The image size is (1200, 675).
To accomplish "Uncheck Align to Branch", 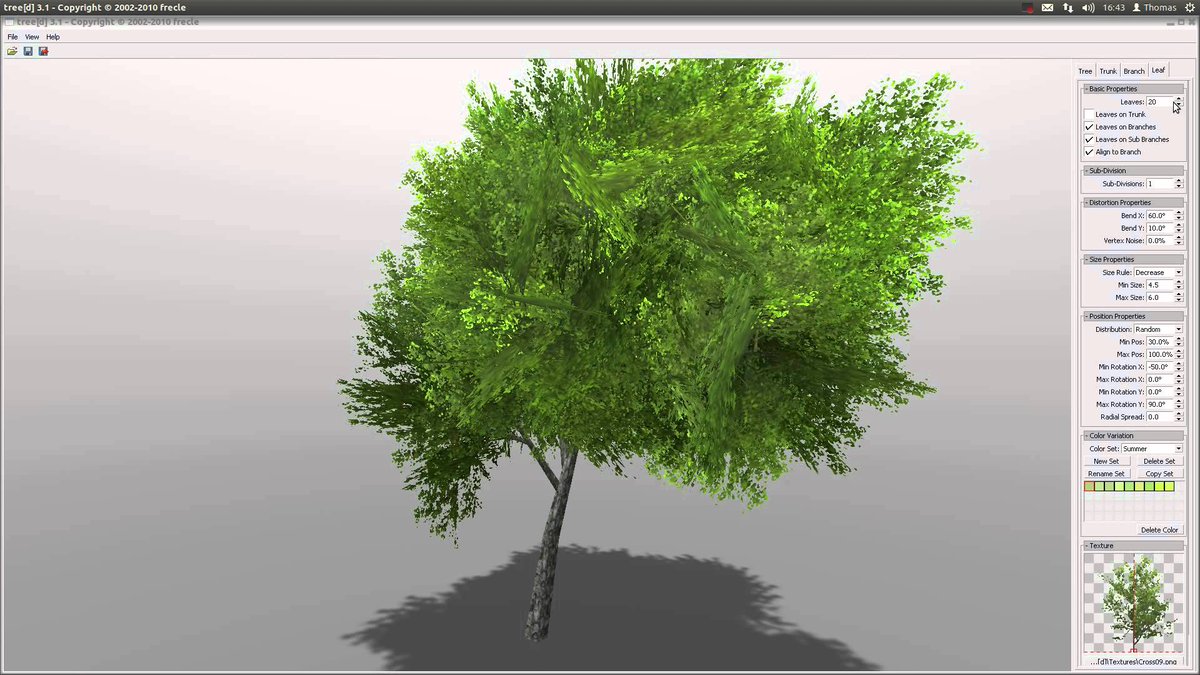I will pos(1089,152).
